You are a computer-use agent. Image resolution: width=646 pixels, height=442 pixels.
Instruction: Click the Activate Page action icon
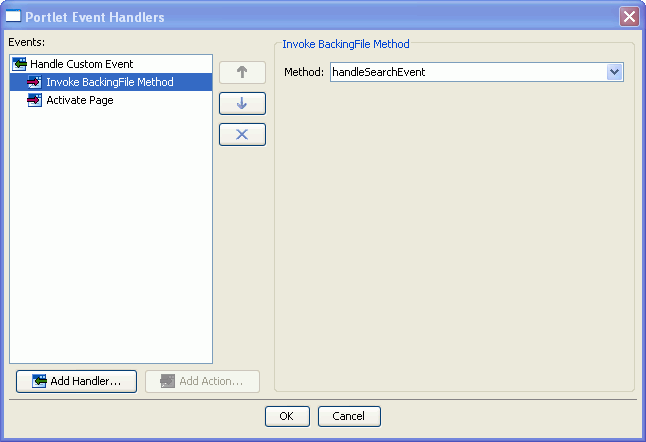click(x=34, y=100)
